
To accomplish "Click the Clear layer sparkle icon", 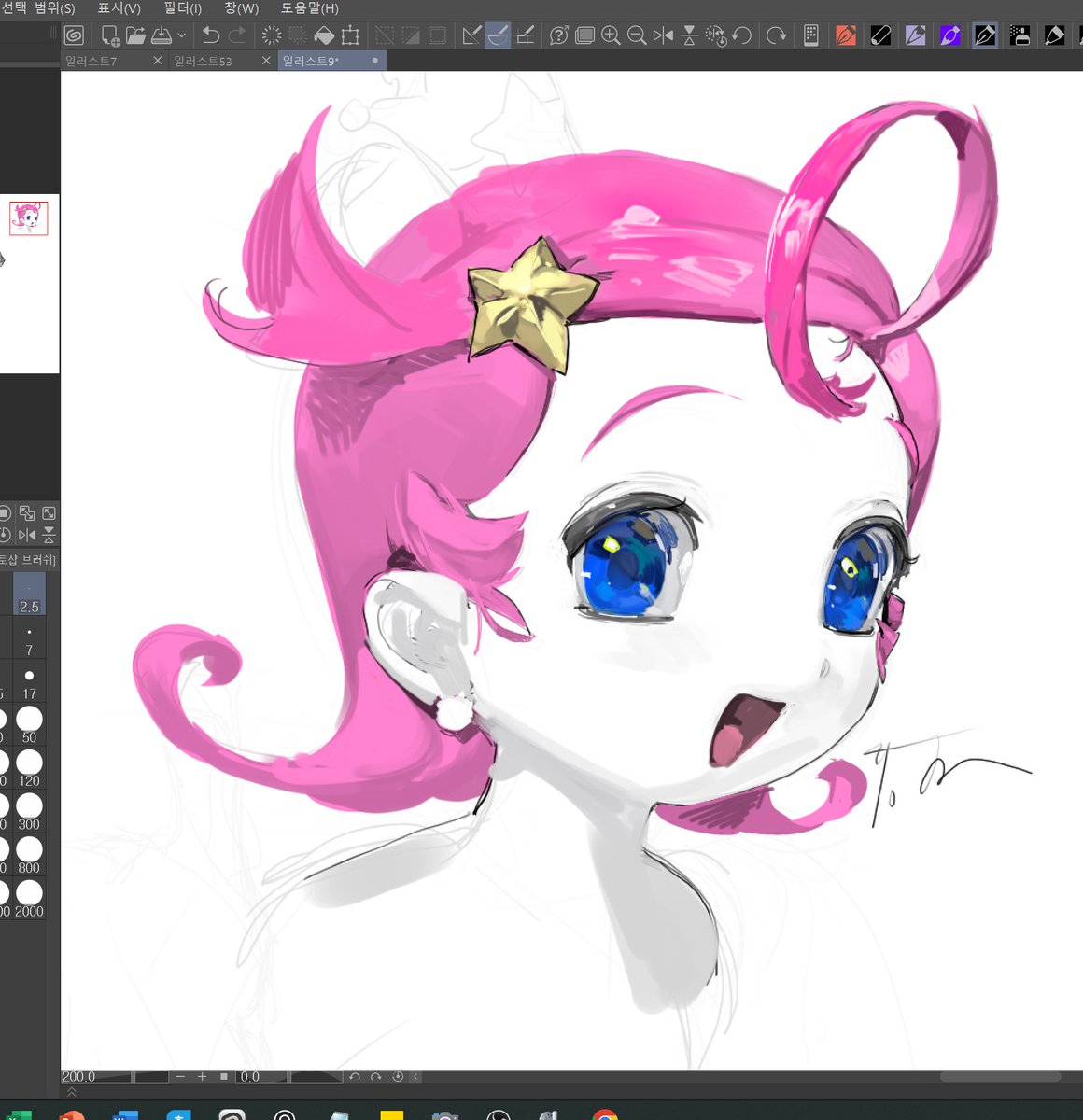I will click(x=272, y=35).
